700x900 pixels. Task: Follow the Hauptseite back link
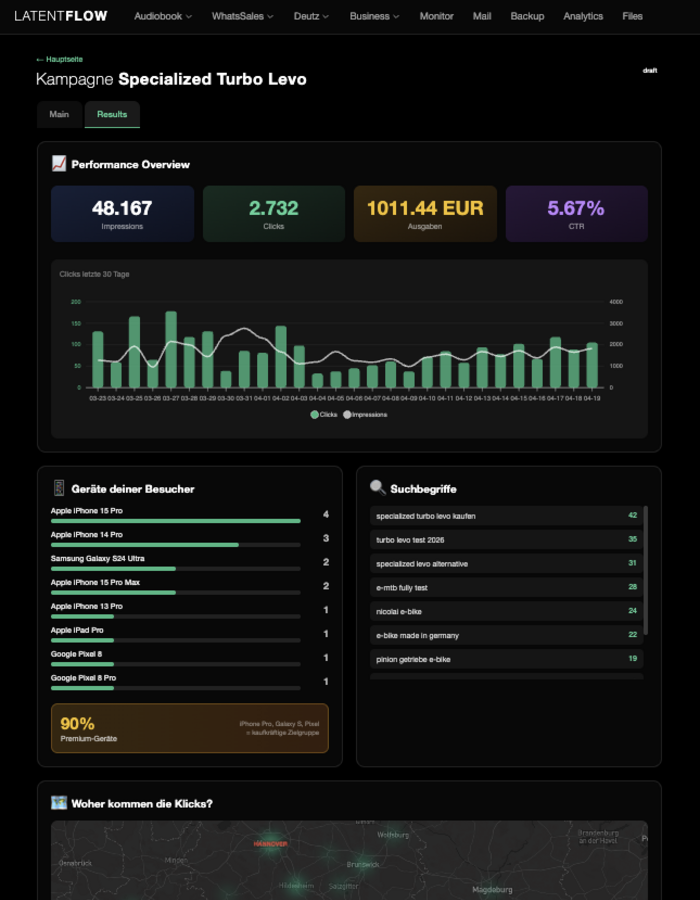(x=59, y=60)
